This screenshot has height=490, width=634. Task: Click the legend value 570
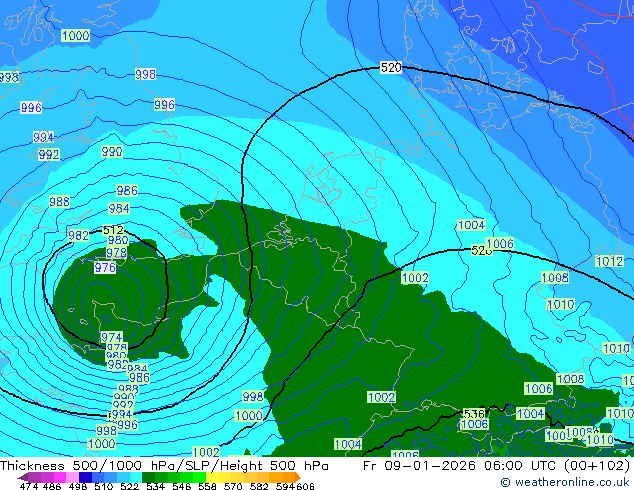coord(233,486)
